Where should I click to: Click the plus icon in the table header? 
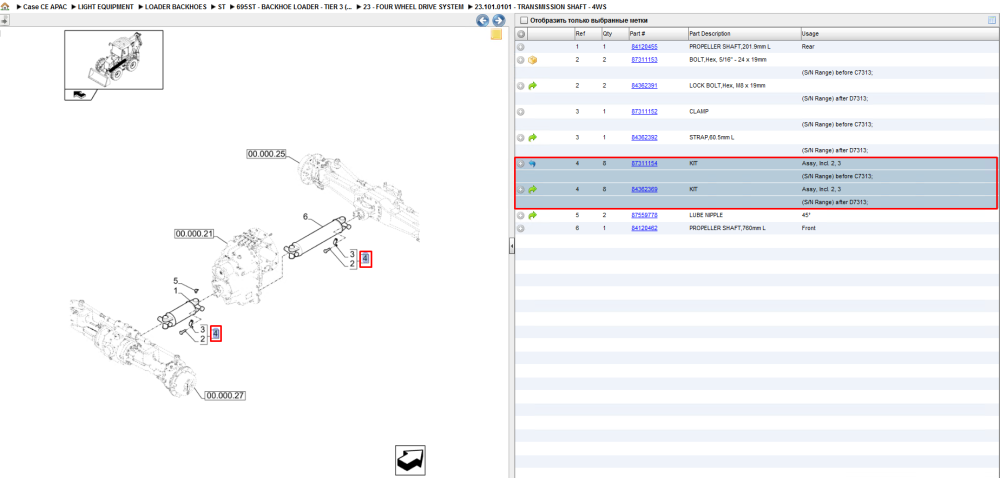tap(521, 34)
